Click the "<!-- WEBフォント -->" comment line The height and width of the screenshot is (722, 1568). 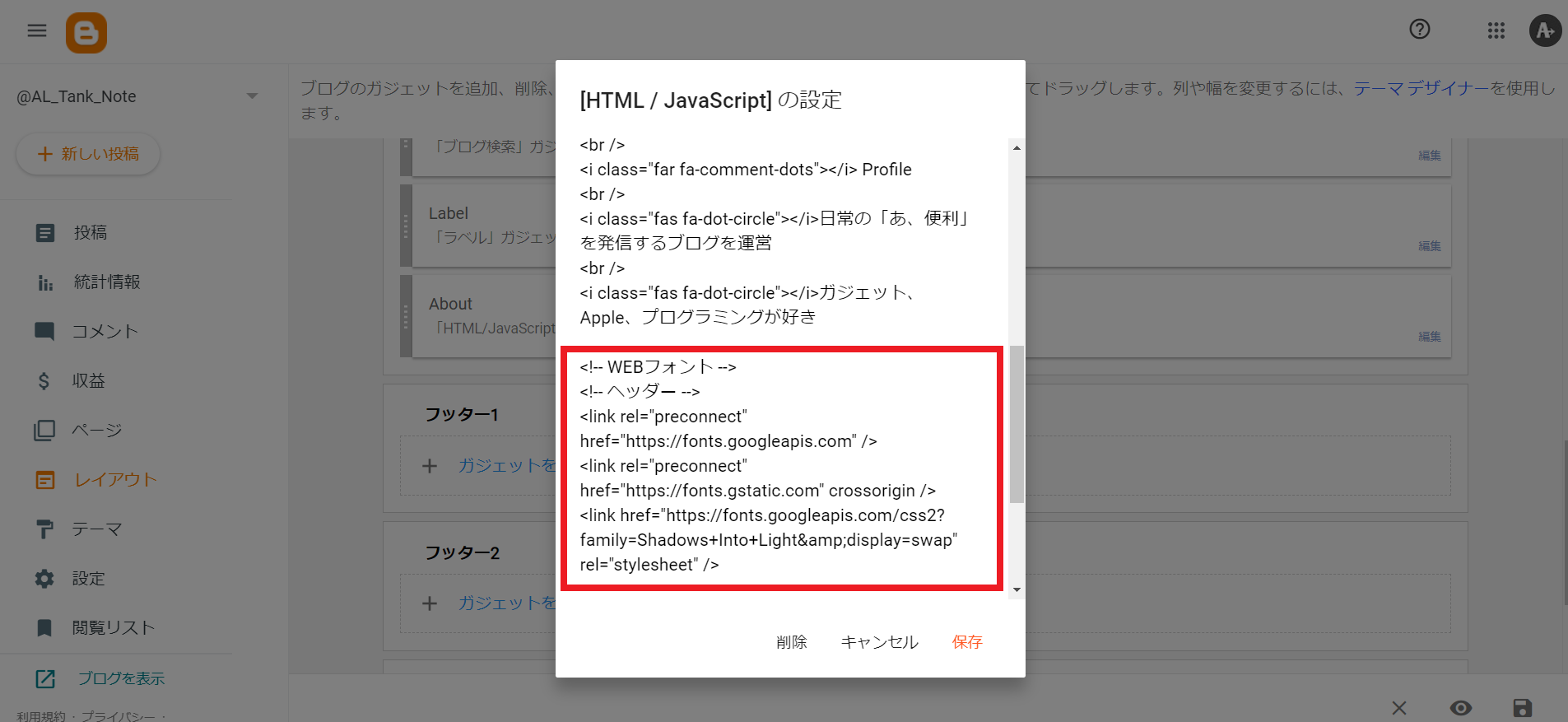click(658, 367)
